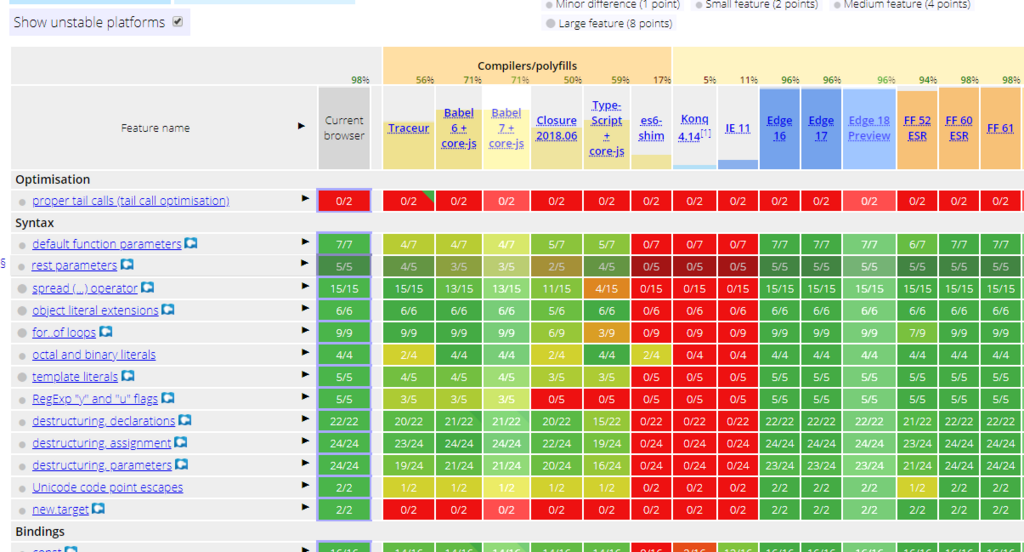Click the Current browser column header
1024x552 pixels.
(x=344, y=128)
